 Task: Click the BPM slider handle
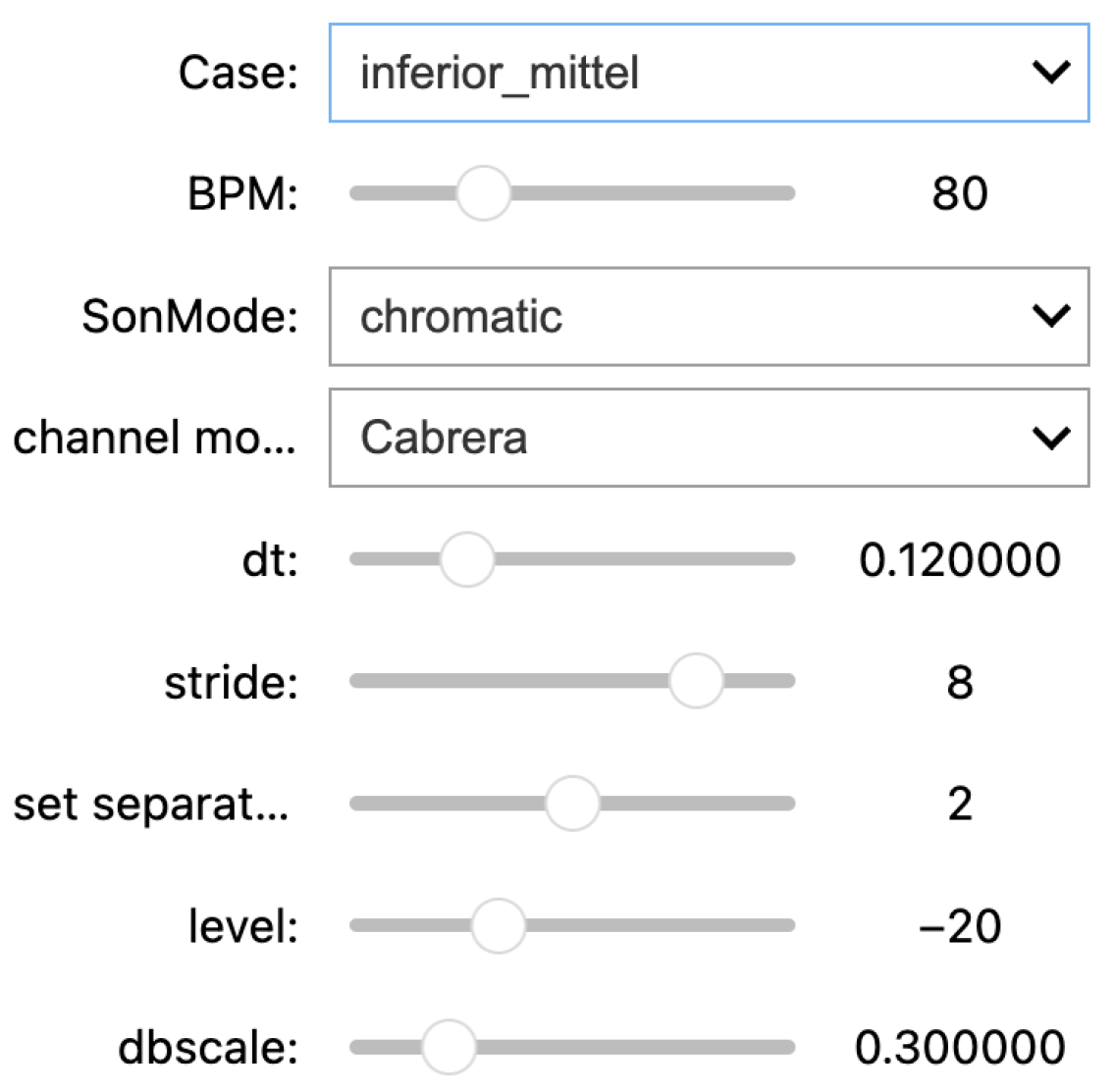pos(483,193)
